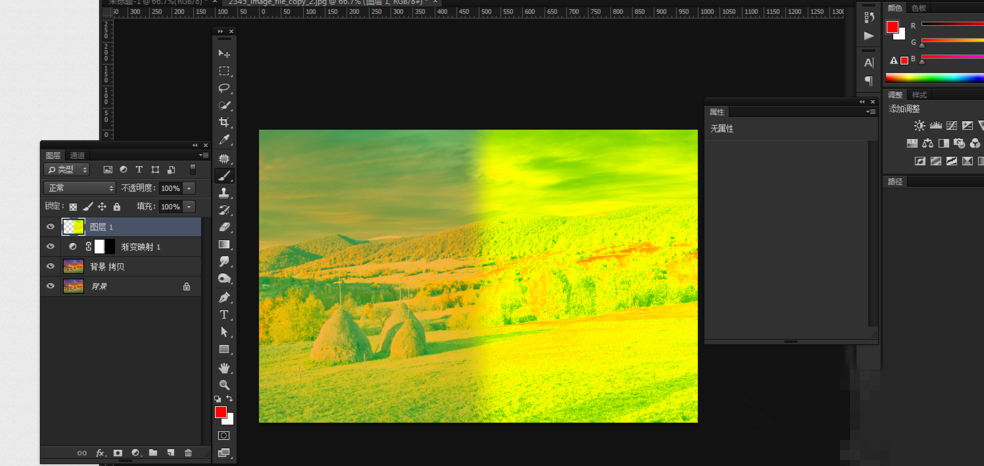This screenshot has height=466, width=984.
Task: Open the History panel icon
Action: tap(869, 17)
